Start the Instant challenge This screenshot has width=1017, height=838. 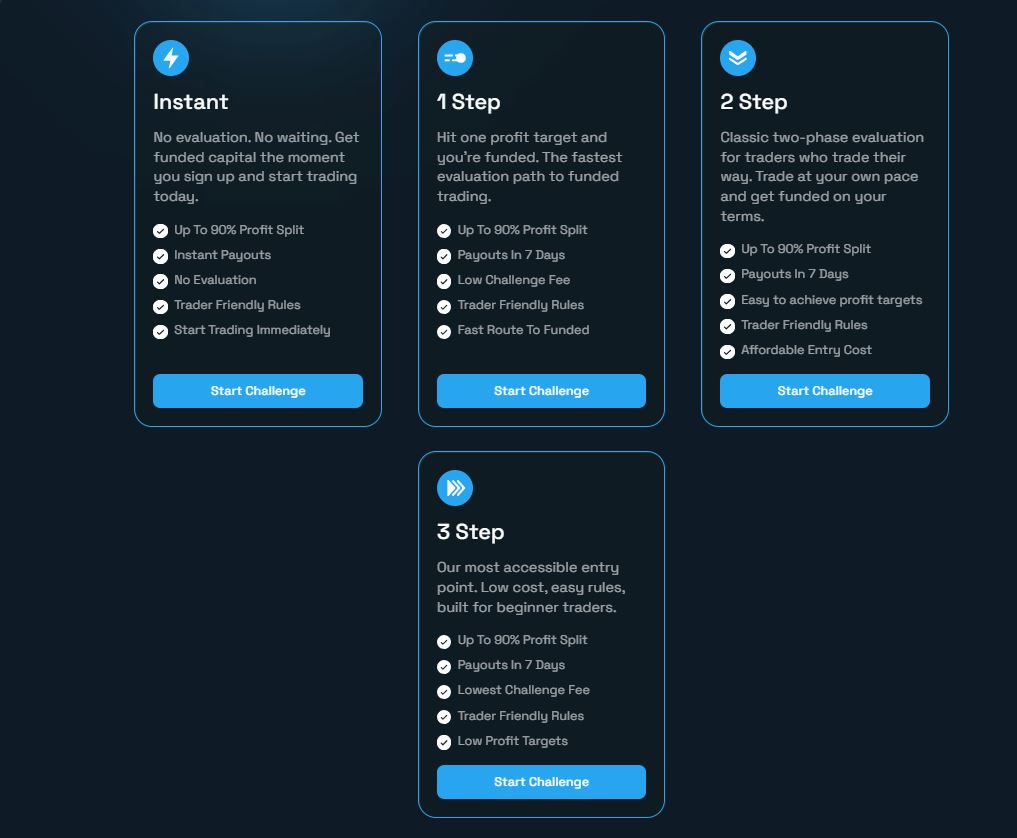258,391
